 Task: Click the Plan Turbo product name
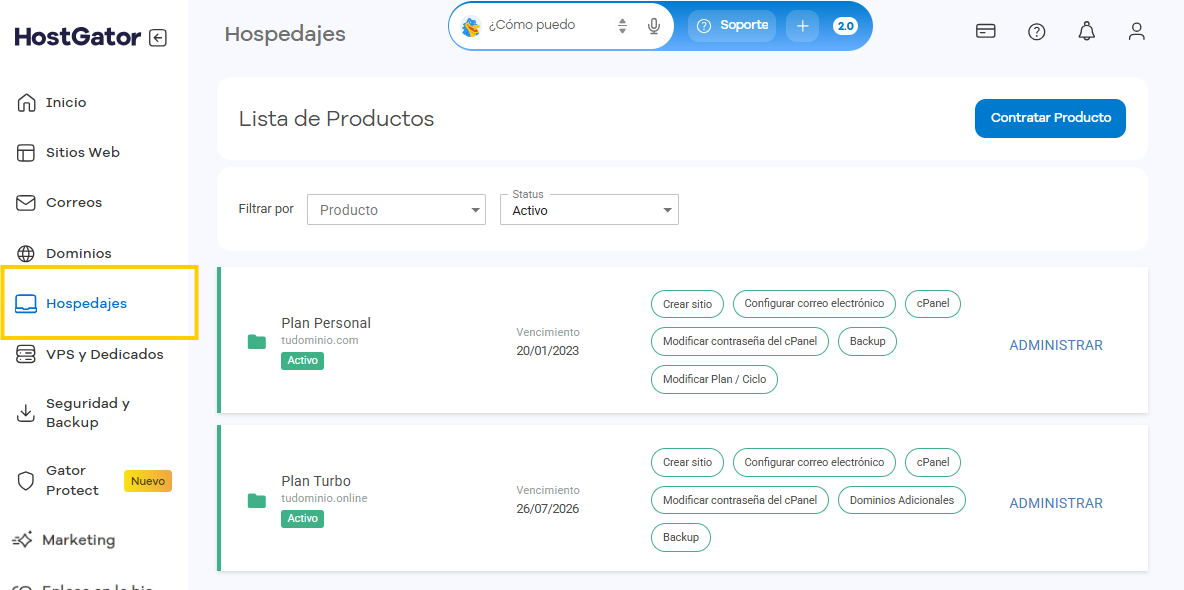pos(316,481)
